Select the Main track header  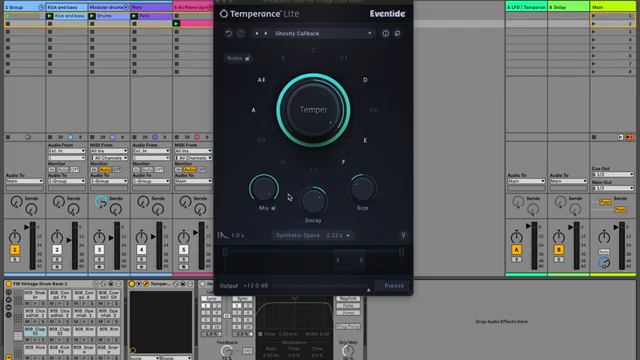613,7
